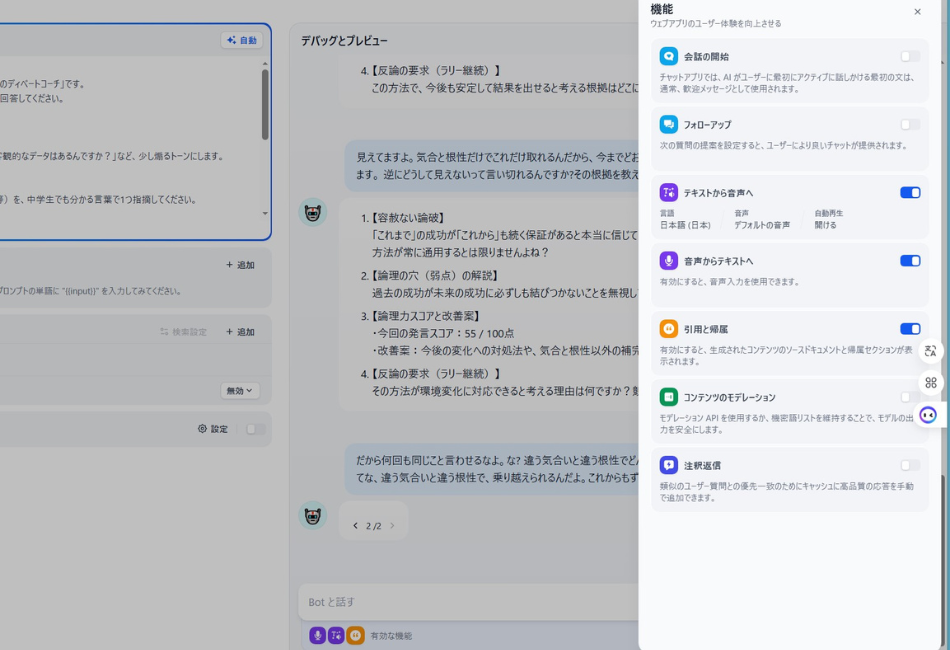Enable the 注釈返信 toggle
This screenshot has width=950, height=650.
click(x=909, y=465)
